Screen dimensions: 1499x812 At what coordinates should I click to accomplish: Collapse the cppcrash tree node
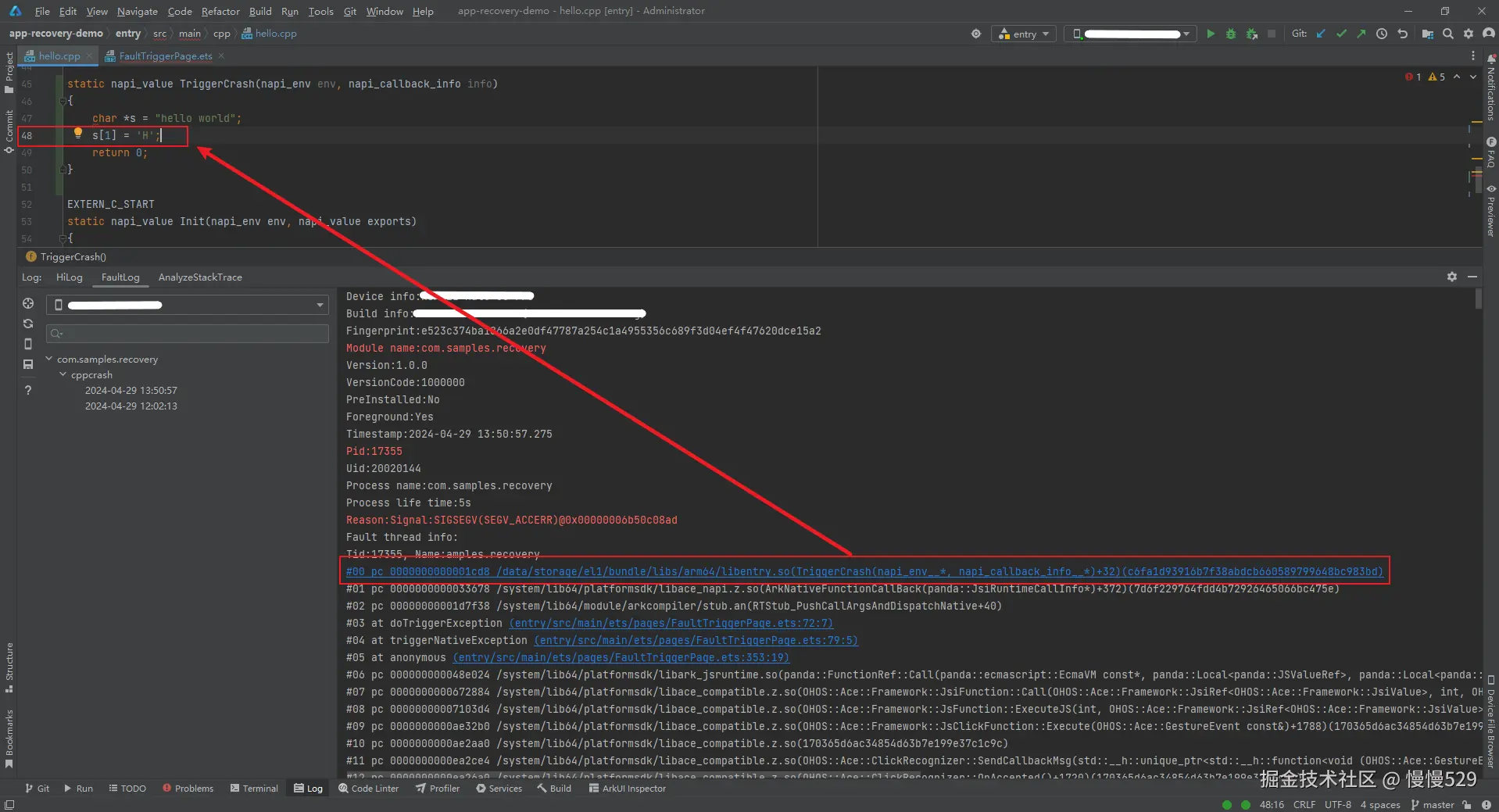(x=63, y=374)
